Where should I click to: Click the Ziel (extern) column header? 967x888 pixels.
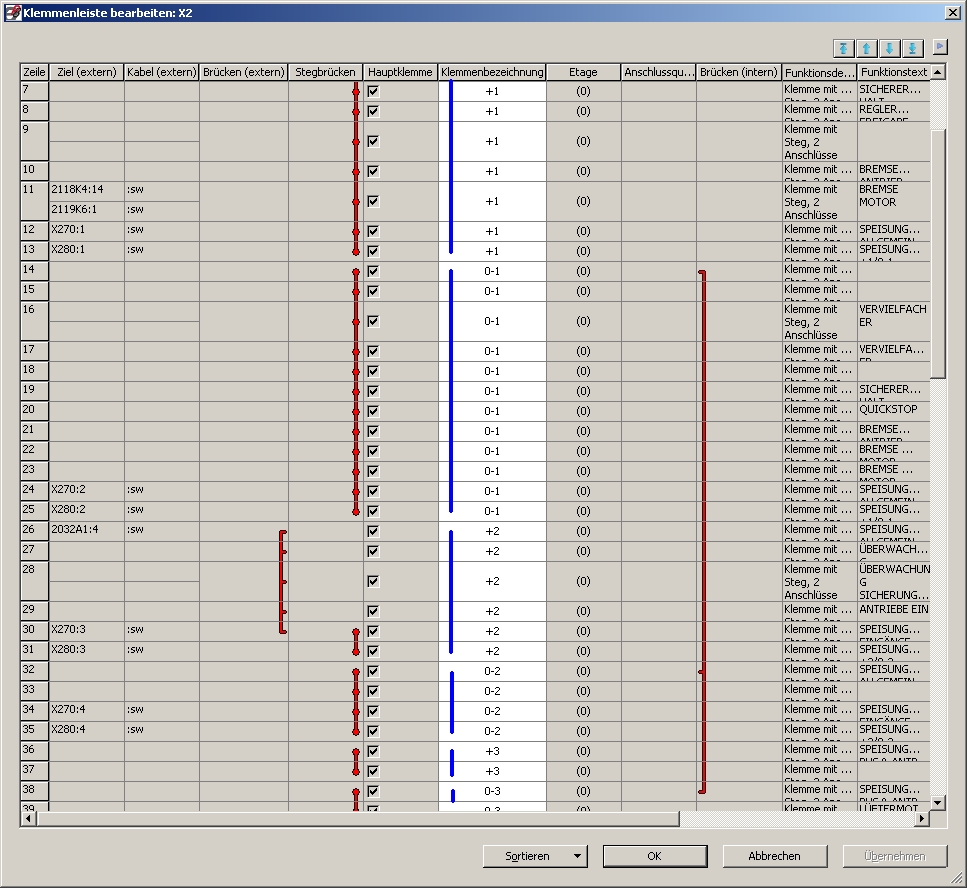(x=87, y=72)
